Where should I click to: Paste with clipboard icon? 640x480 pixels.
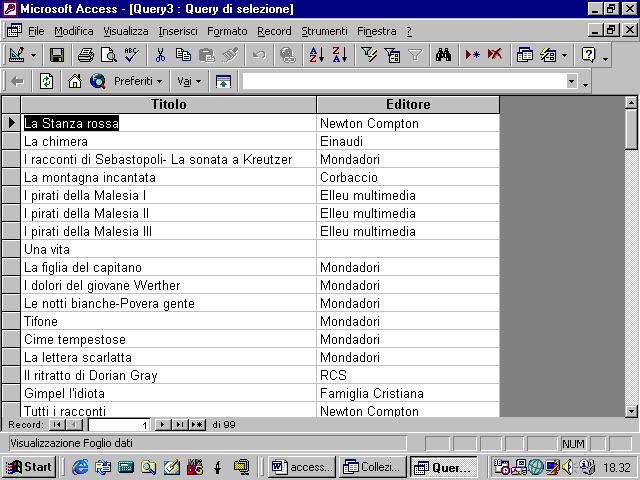(x=207, y=55)
